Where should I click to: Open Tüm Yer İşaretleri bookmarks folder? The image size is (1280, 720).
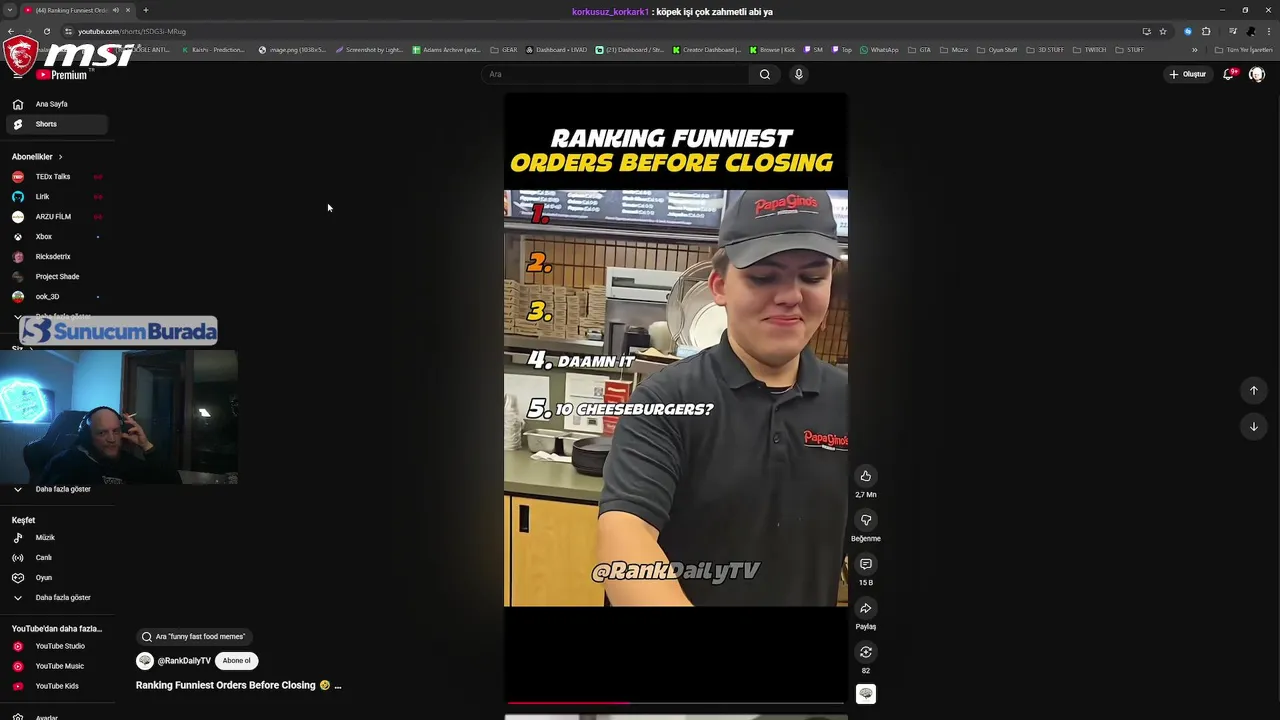1243,50
